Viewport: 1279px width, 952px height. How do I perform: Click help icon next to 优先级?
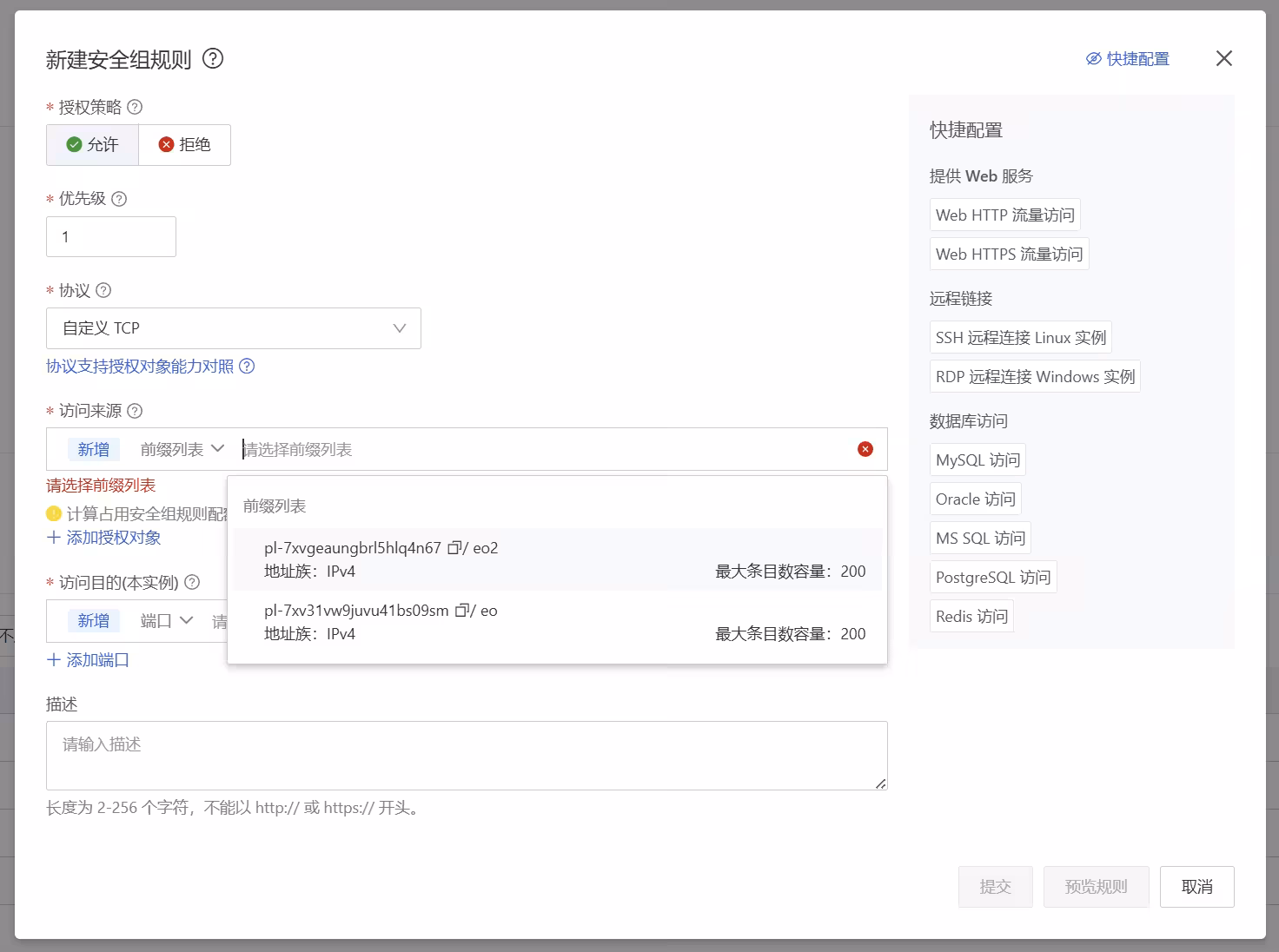point(119,199)
